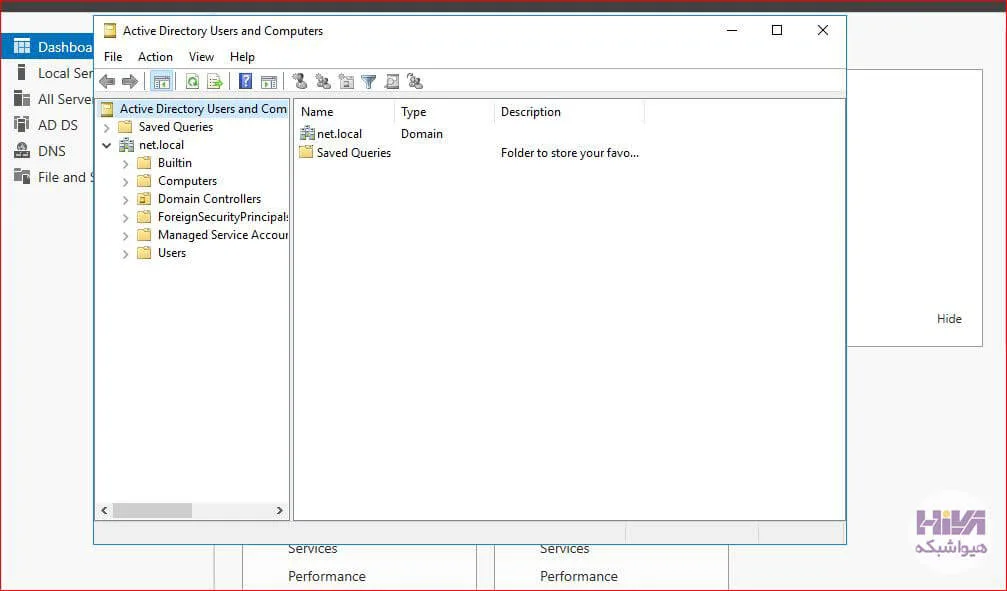
Task: Click the tree pane horizontal scrollbar thumb
Action: (152, 510)
